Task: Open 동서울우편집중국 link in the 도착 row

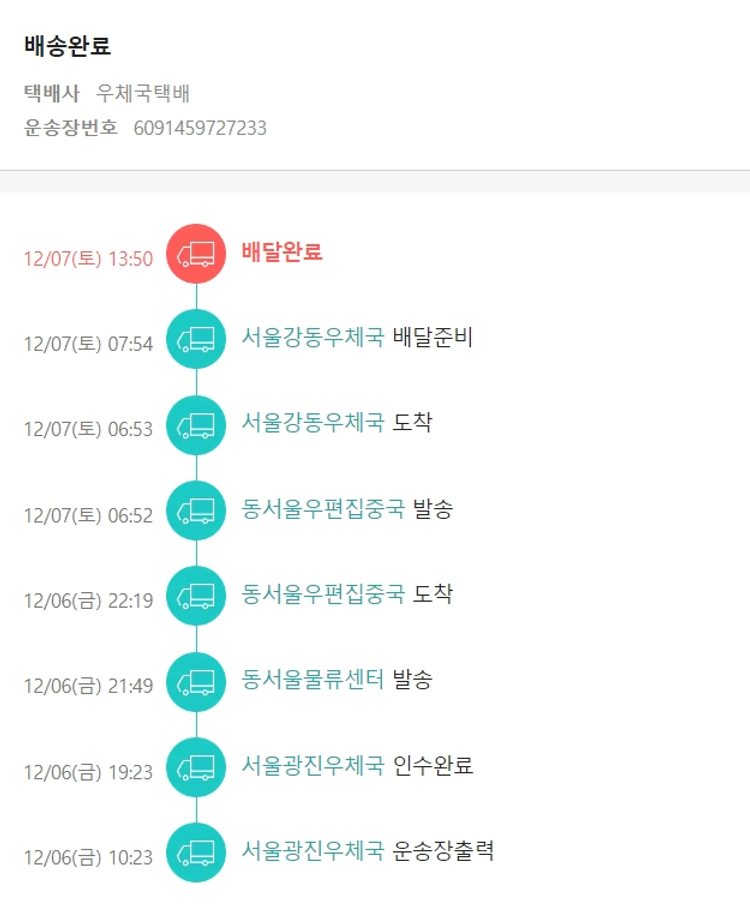Action: (x=322, y=593)
